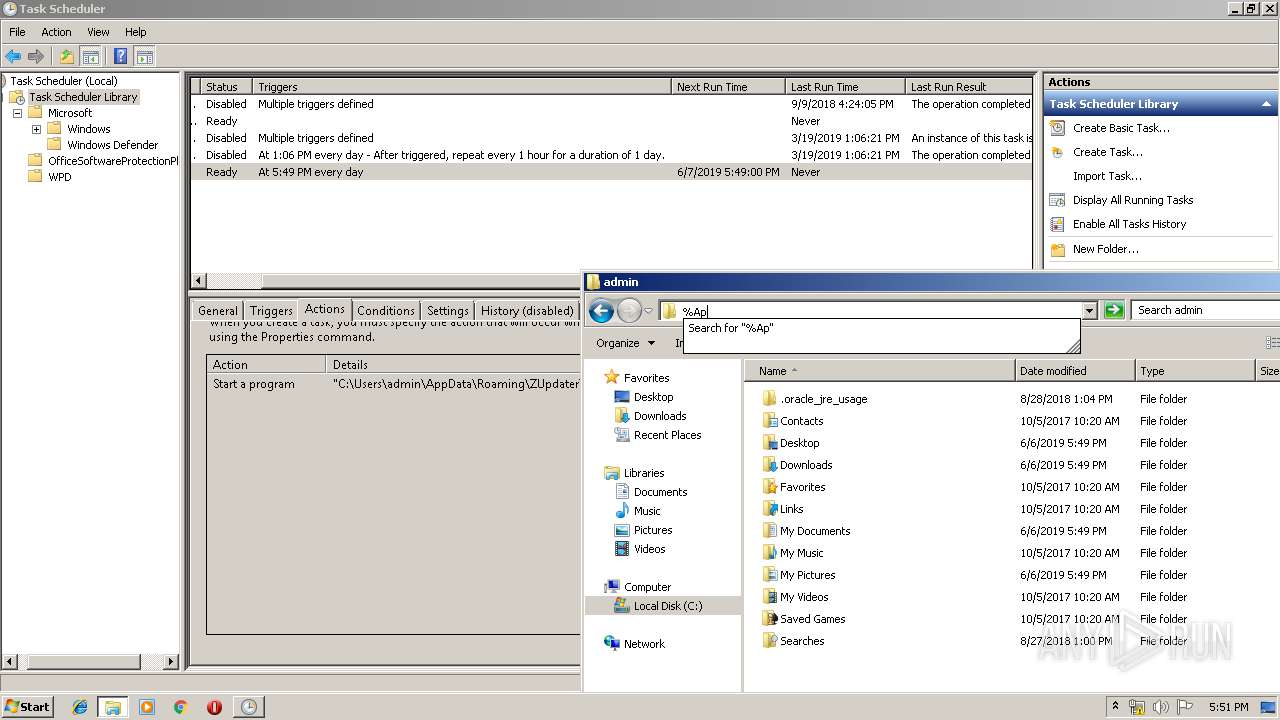
Task: Click the Create Task icon in Actions
Action: (1057, 152)
